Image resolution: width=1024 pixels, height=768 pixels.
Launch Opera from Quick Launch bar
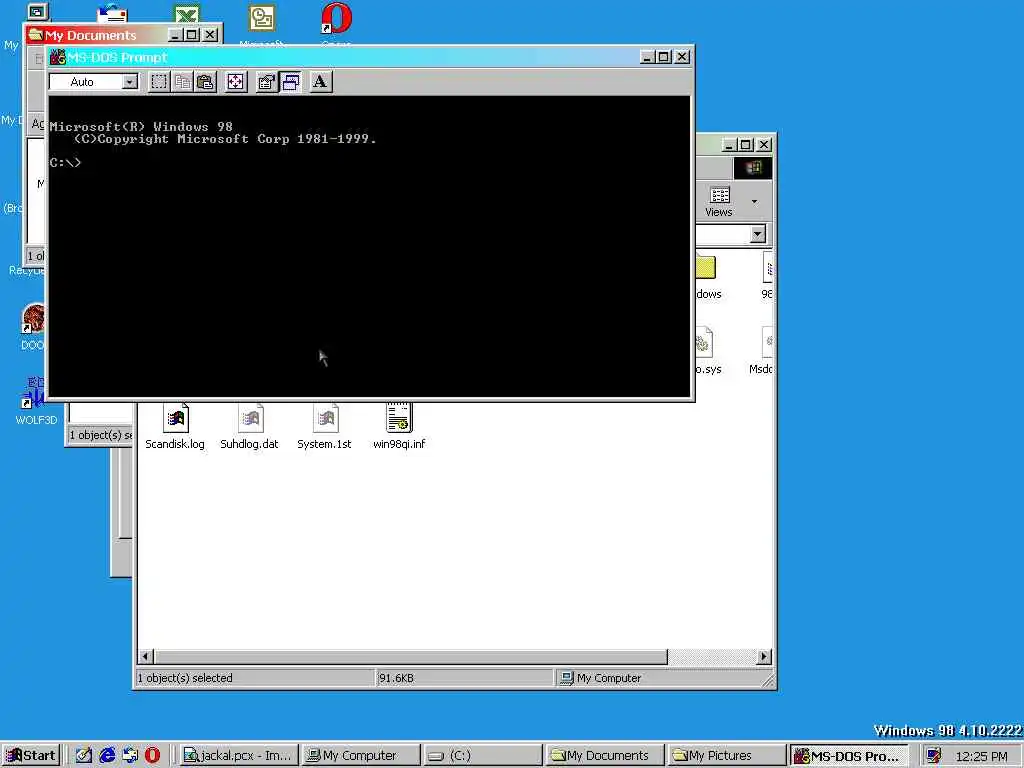point(152,756)
